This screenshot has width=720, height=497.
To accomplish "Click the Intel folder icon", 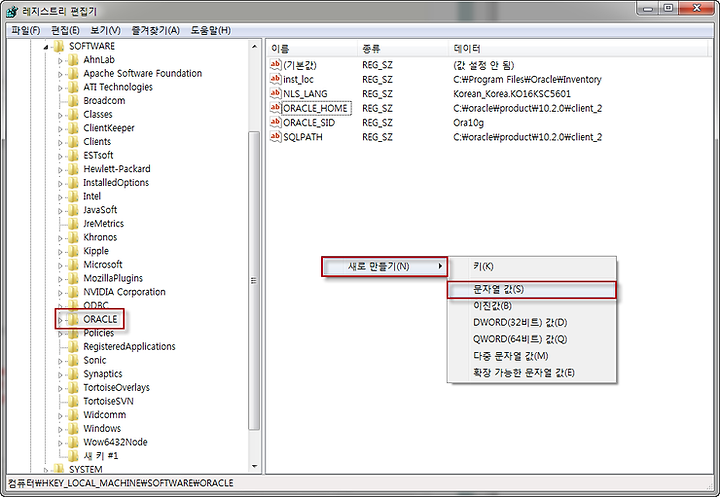I will pos(73,197).
